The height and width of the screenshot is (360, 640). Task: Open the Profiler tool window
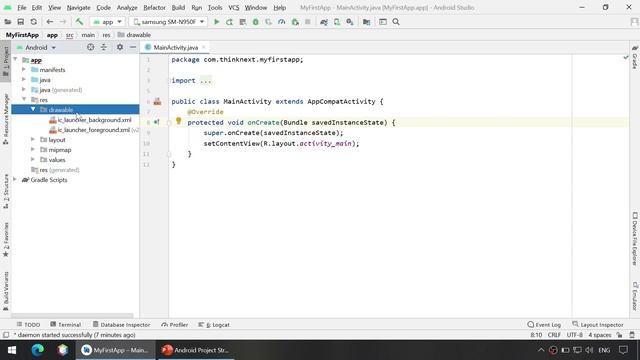tap(175, 324)
